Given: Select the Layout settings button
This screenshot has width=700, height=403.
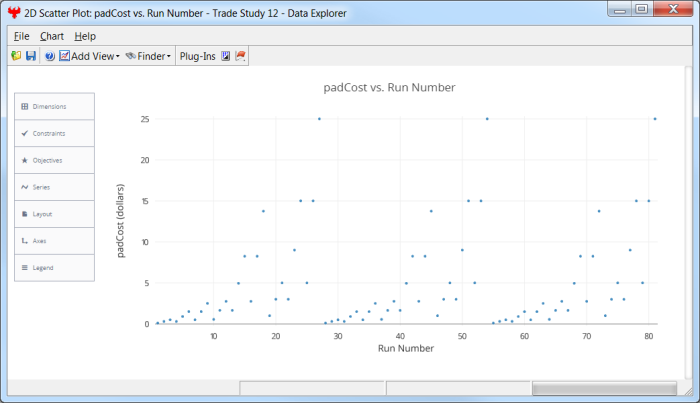Looking at the screenshot, I should 55,214.
